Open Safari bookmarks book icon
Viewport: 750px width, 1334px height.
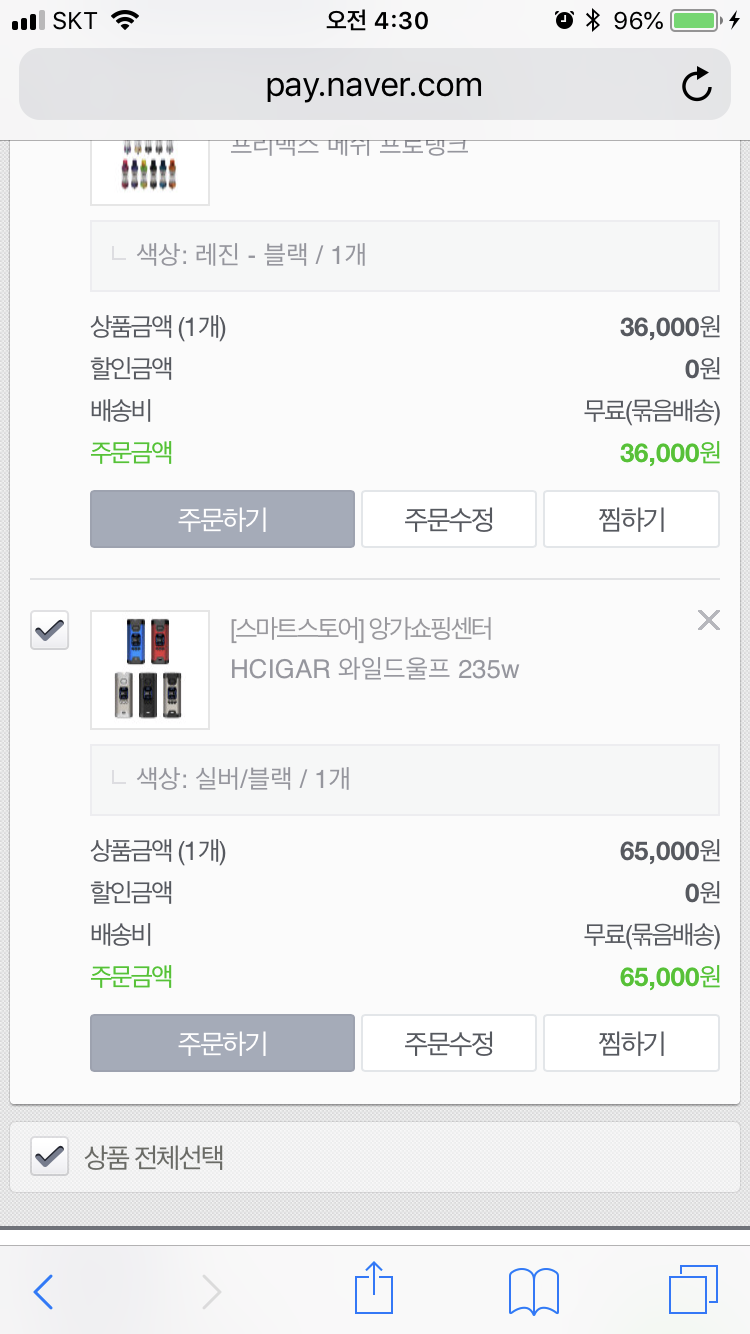[x=533, y=1291]
